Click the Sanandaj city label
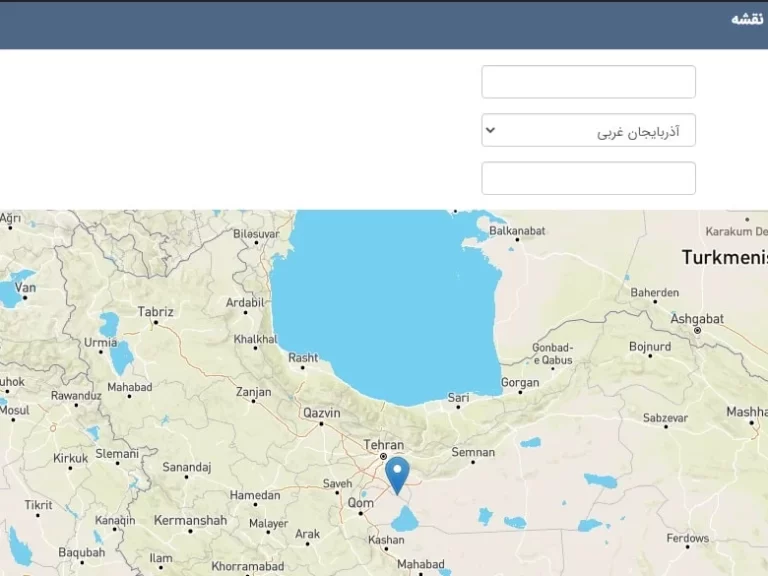The width and height of the screenshot is (768, 576). [x=187, y=467]
